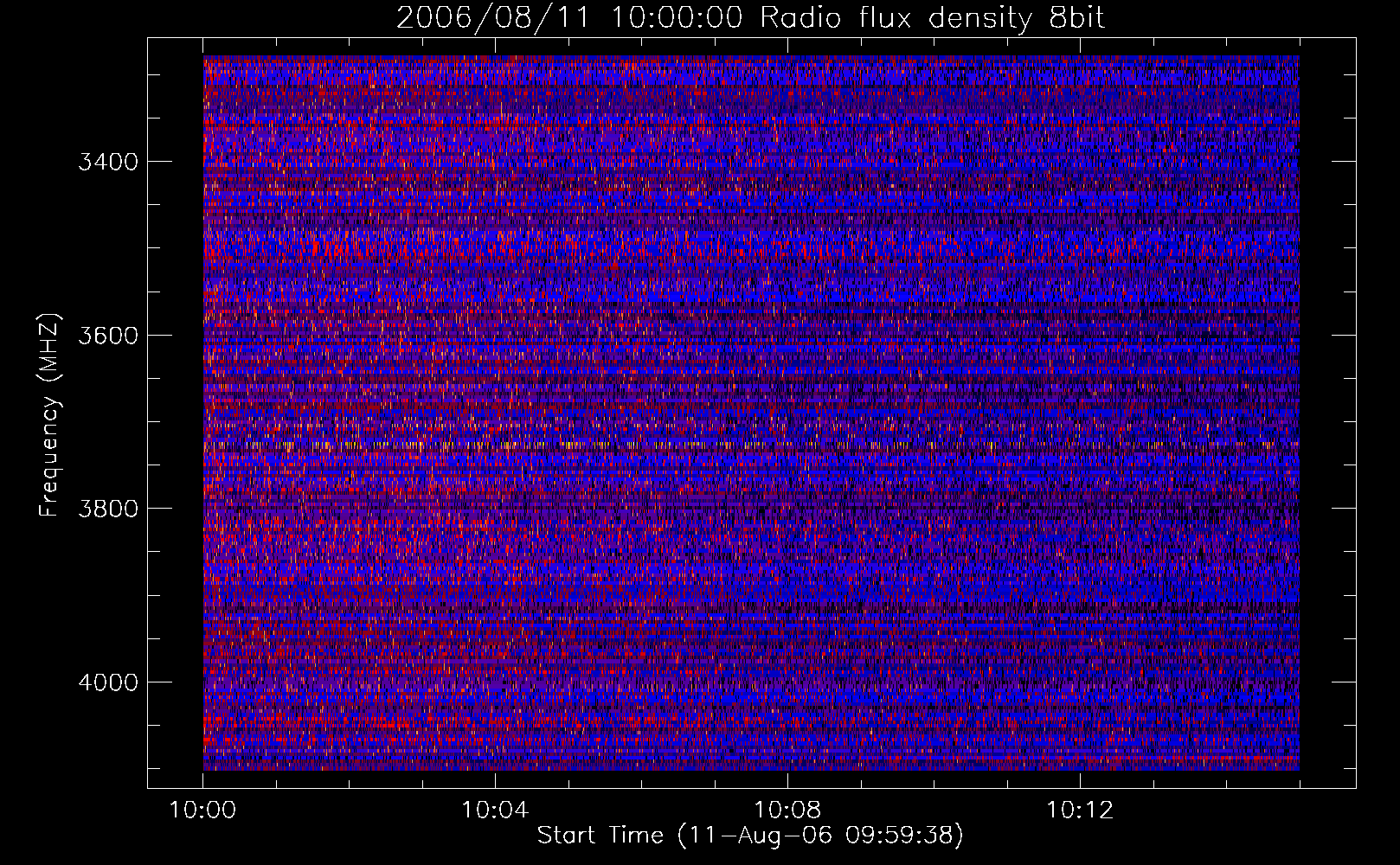
Task: Select the 3800 frequency tick label
Action: (108, 509)
